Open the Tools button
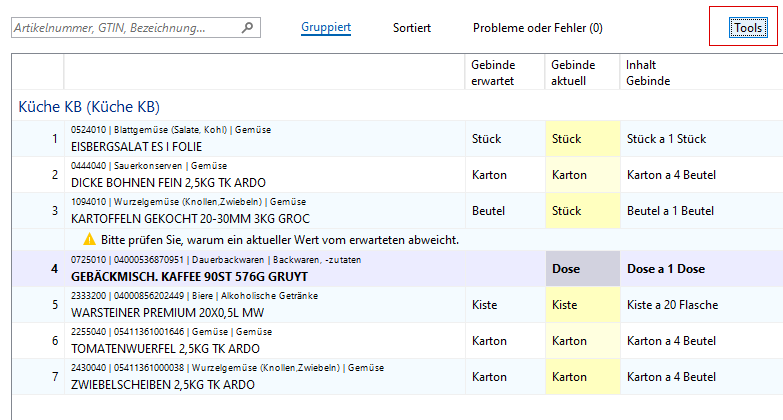Image resolution: width=783 pixels, height=420 pixels. 748,28
